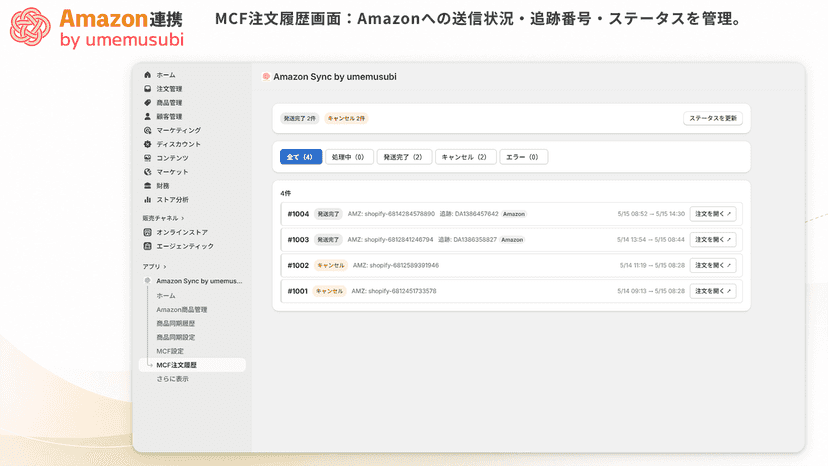Click order number #1004
Screen dimensions: 828x466
(x=298, y=214)
